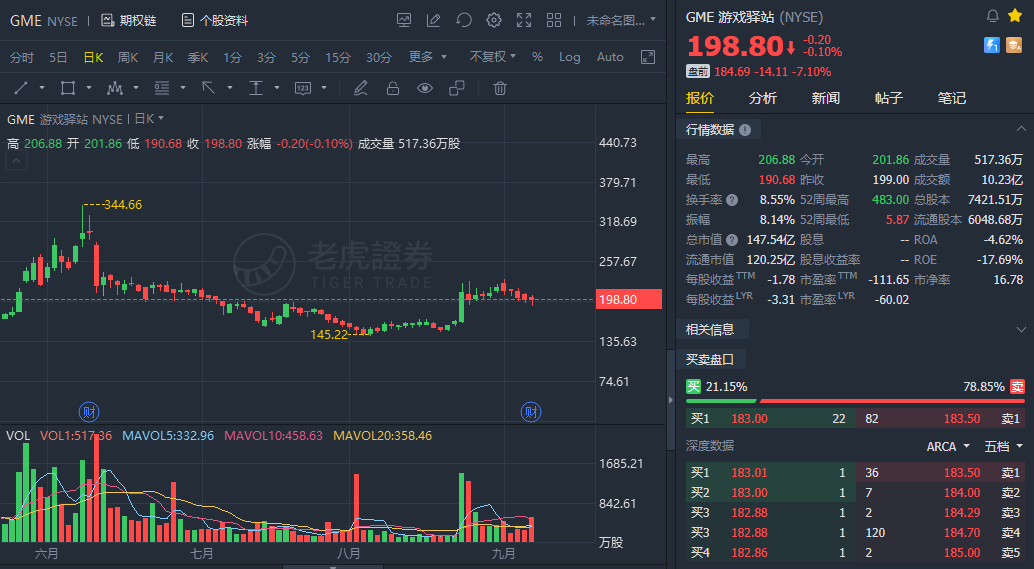Click the blue lightning quick trade icon
Viewport: 1034px width, 569px height.
(992, 44)
